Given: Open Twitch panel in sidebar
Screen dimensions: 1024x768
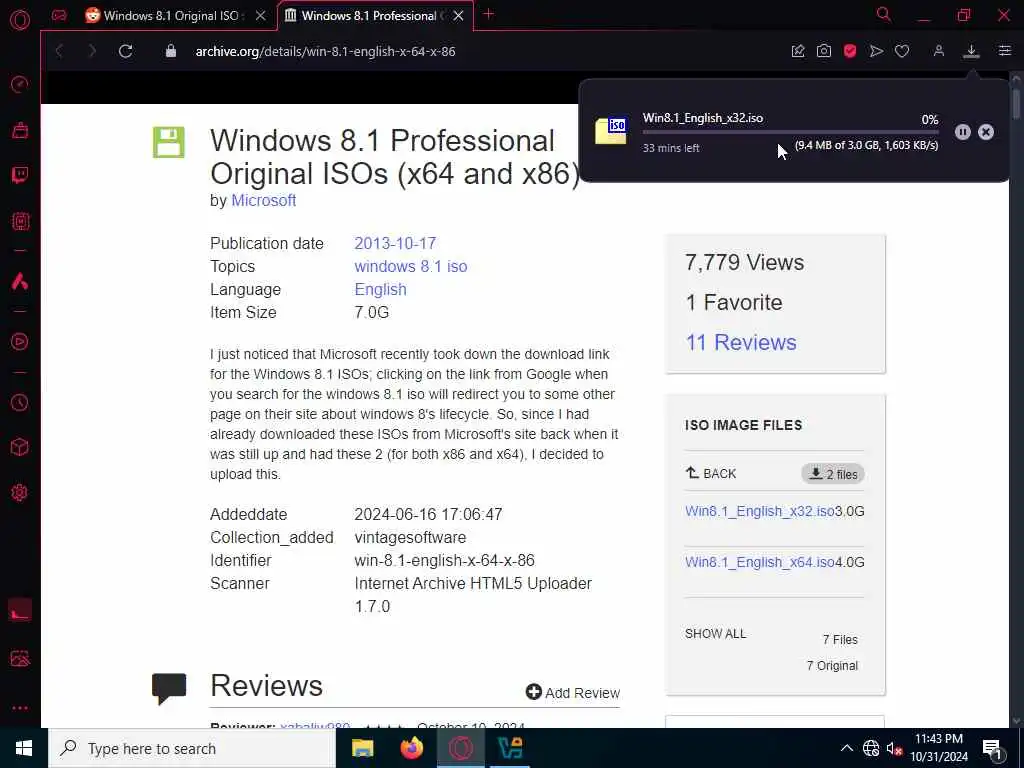Looking at the screenshot, I should click(20, 175).
